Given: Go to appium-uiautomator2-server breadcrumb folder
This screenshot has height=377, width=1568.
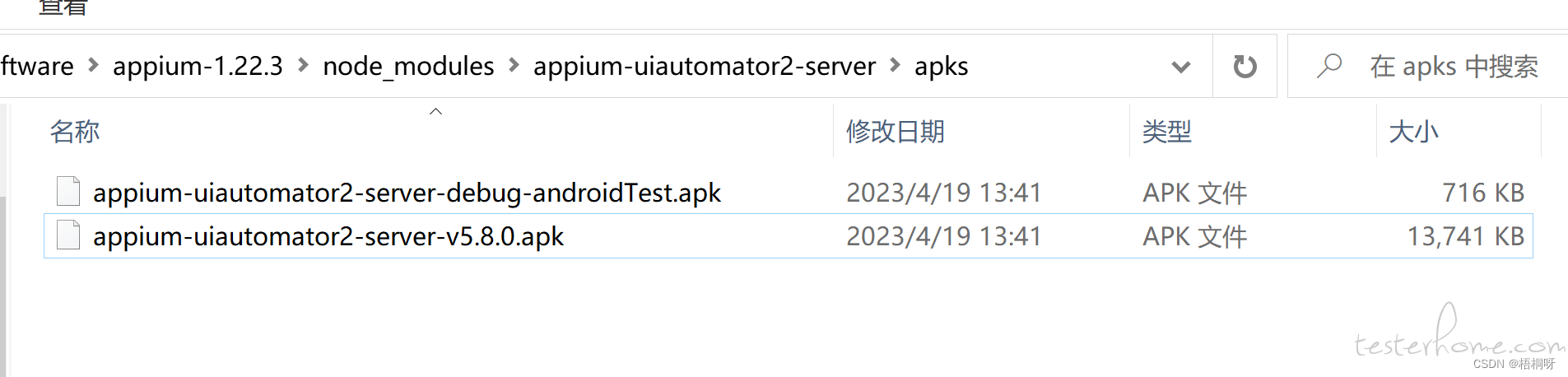Looking at the screenshot, I should 705,66.
